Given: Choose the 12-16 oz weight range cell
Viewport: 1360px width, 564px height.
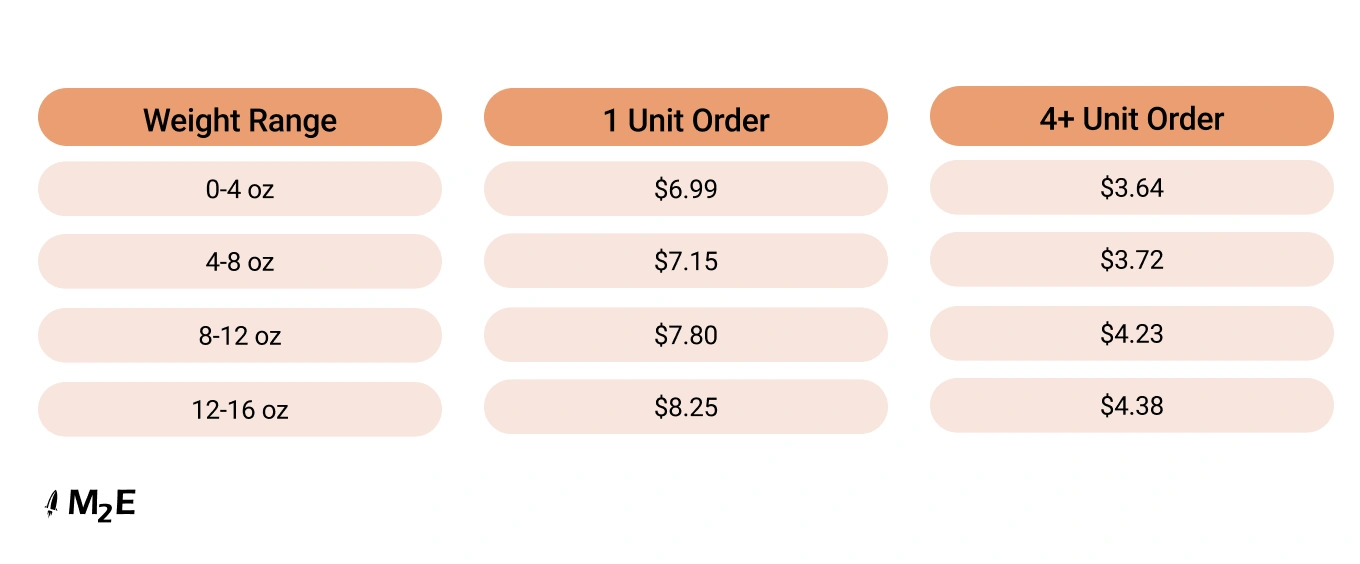Looking at the screenshot, I should pyautogui.click(x=240, y=409).
